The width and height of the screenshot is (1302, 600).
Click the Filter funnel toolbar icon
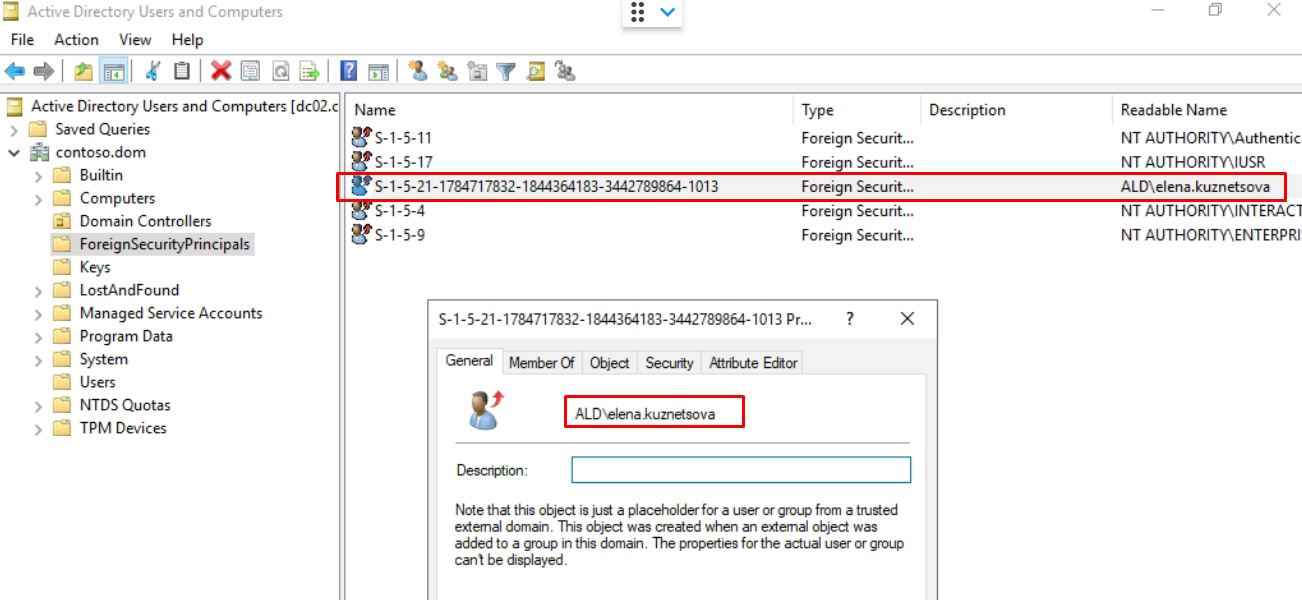(506, 71)
